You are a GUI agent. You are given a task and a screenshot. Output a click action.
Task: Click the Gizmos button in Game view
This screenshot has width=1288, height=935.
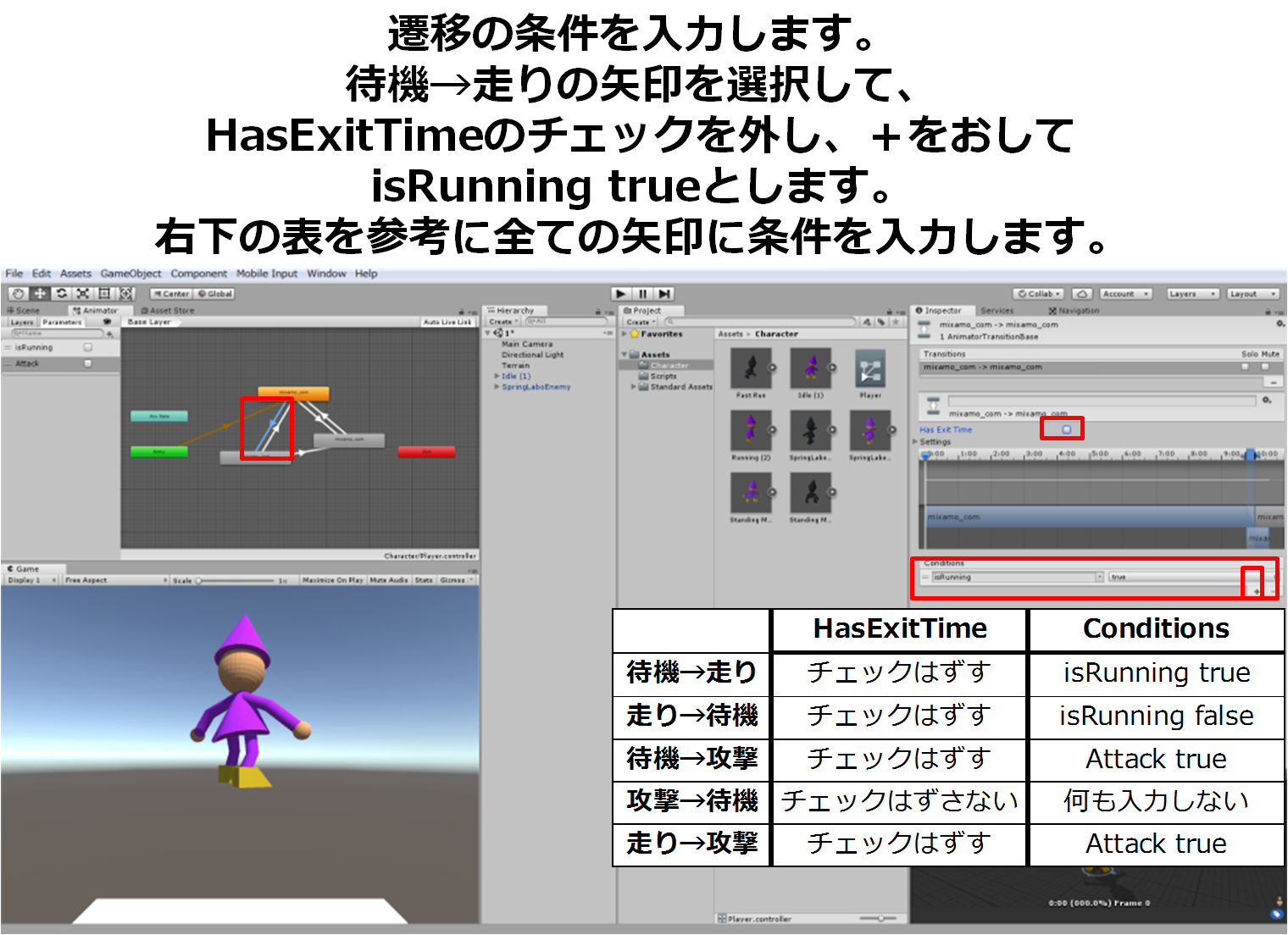pos(456,580)
